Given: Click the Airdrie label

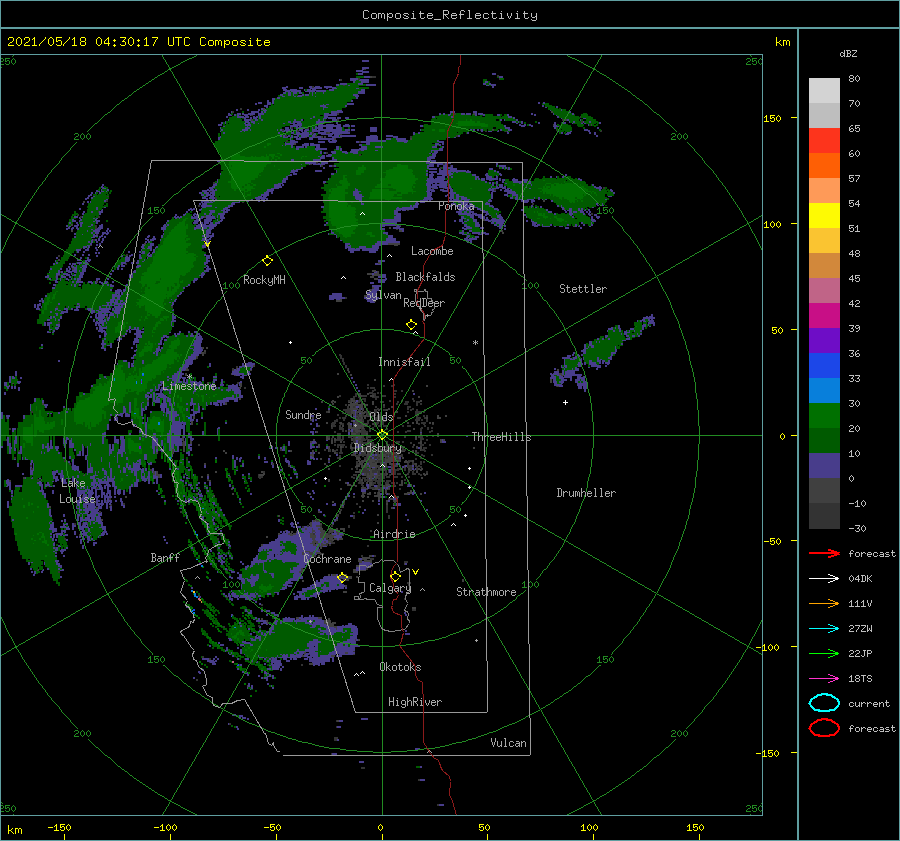Looking at the screenshot, I should (394, 534).
